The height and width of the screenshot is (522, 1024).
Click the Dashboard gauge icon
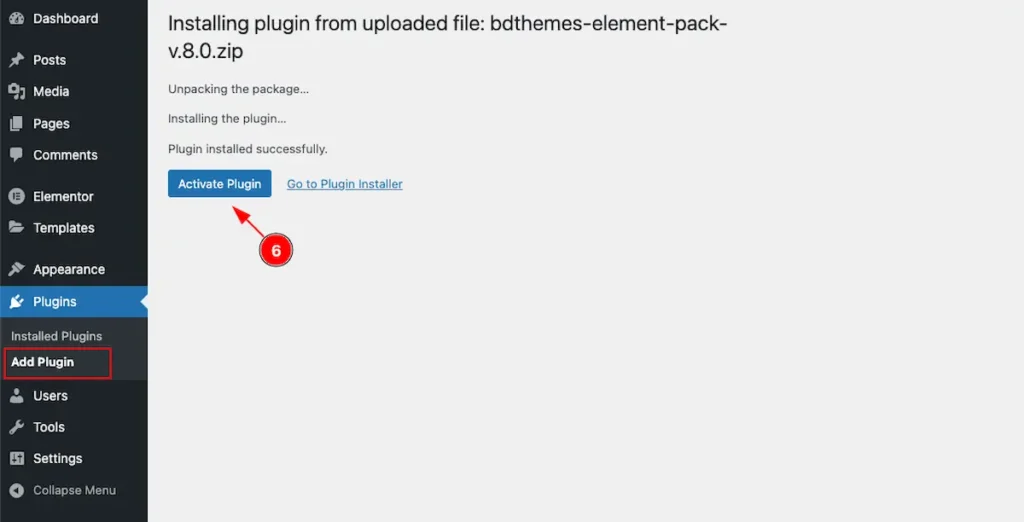[16, 19]
